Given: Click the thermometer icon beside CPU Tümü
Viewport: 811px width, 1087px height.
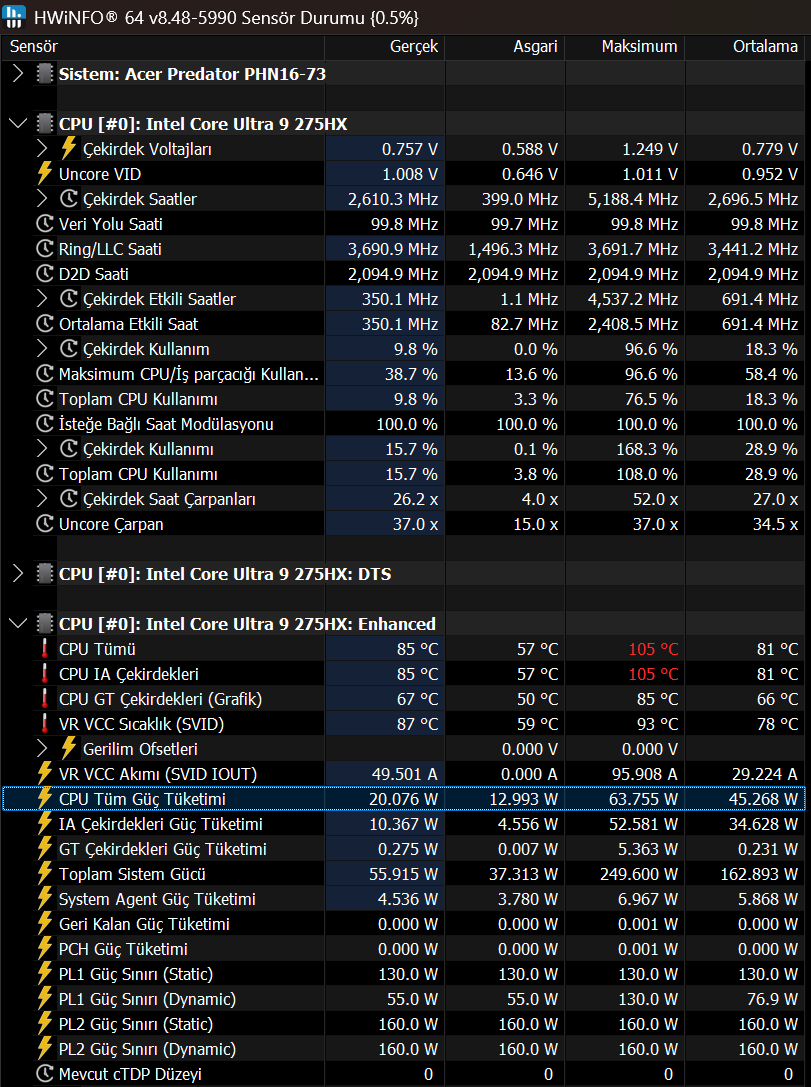Looking at the screenshot, I should (x=45, y=649).
